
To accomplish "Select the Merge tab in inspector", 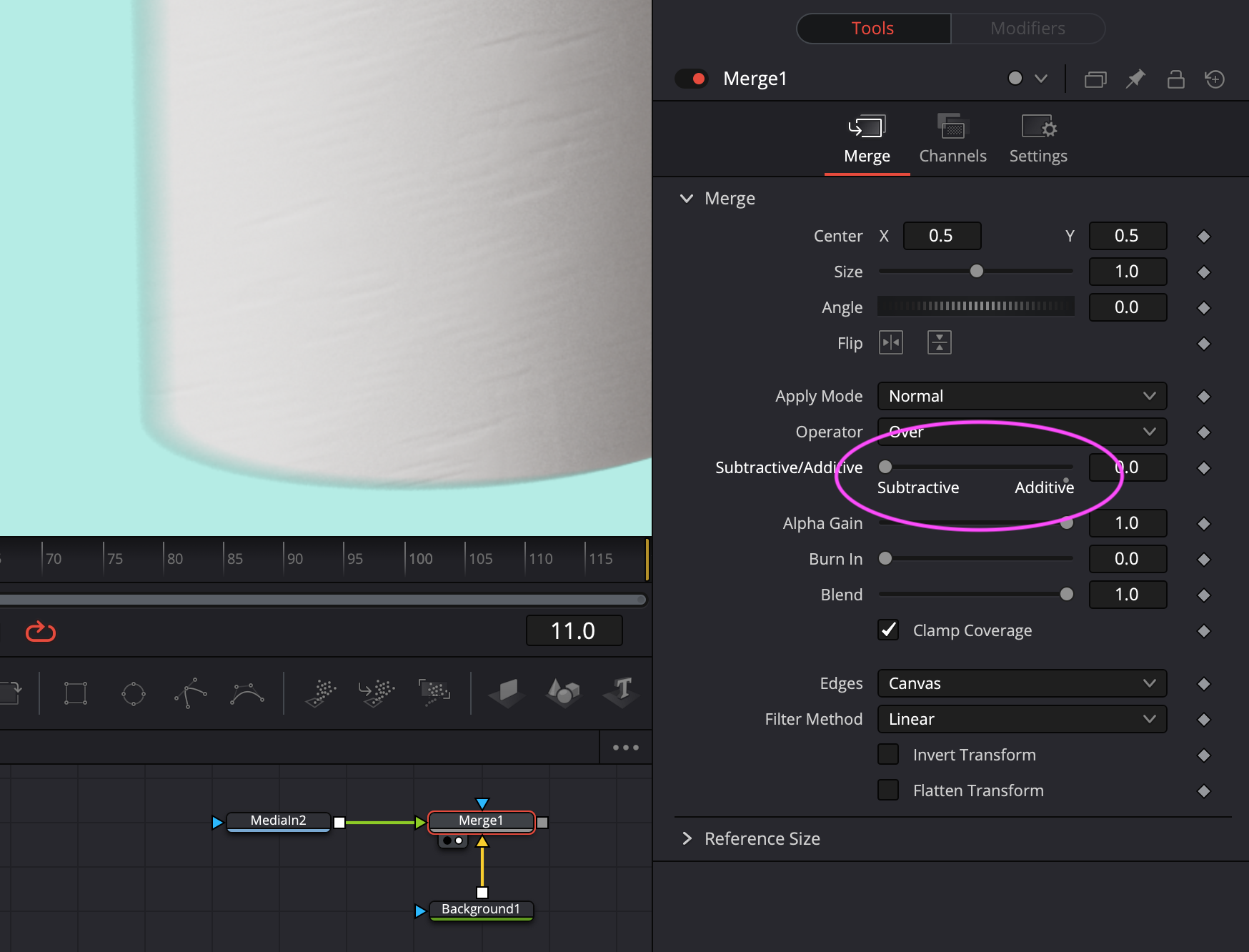I will 867,140.
